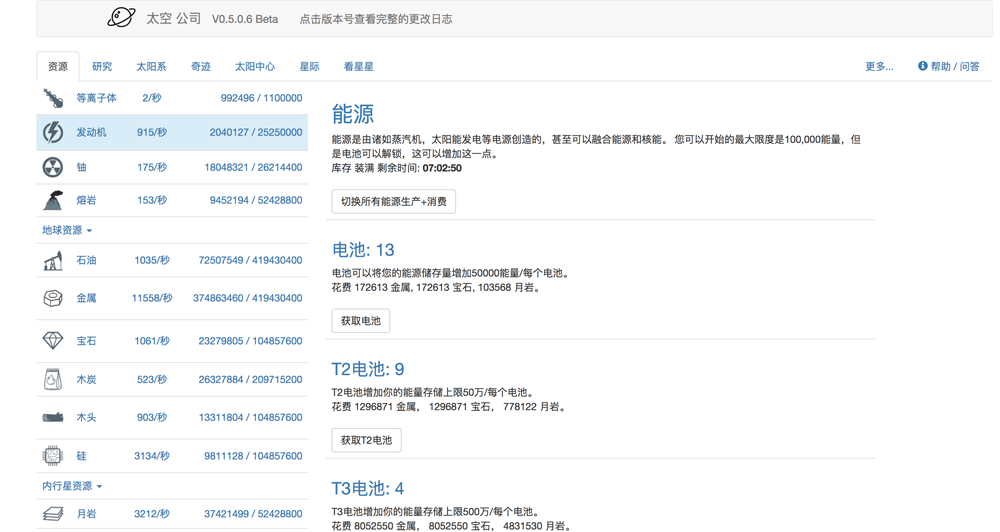Select the 熔岩 resource name

(x=86, y=200)
